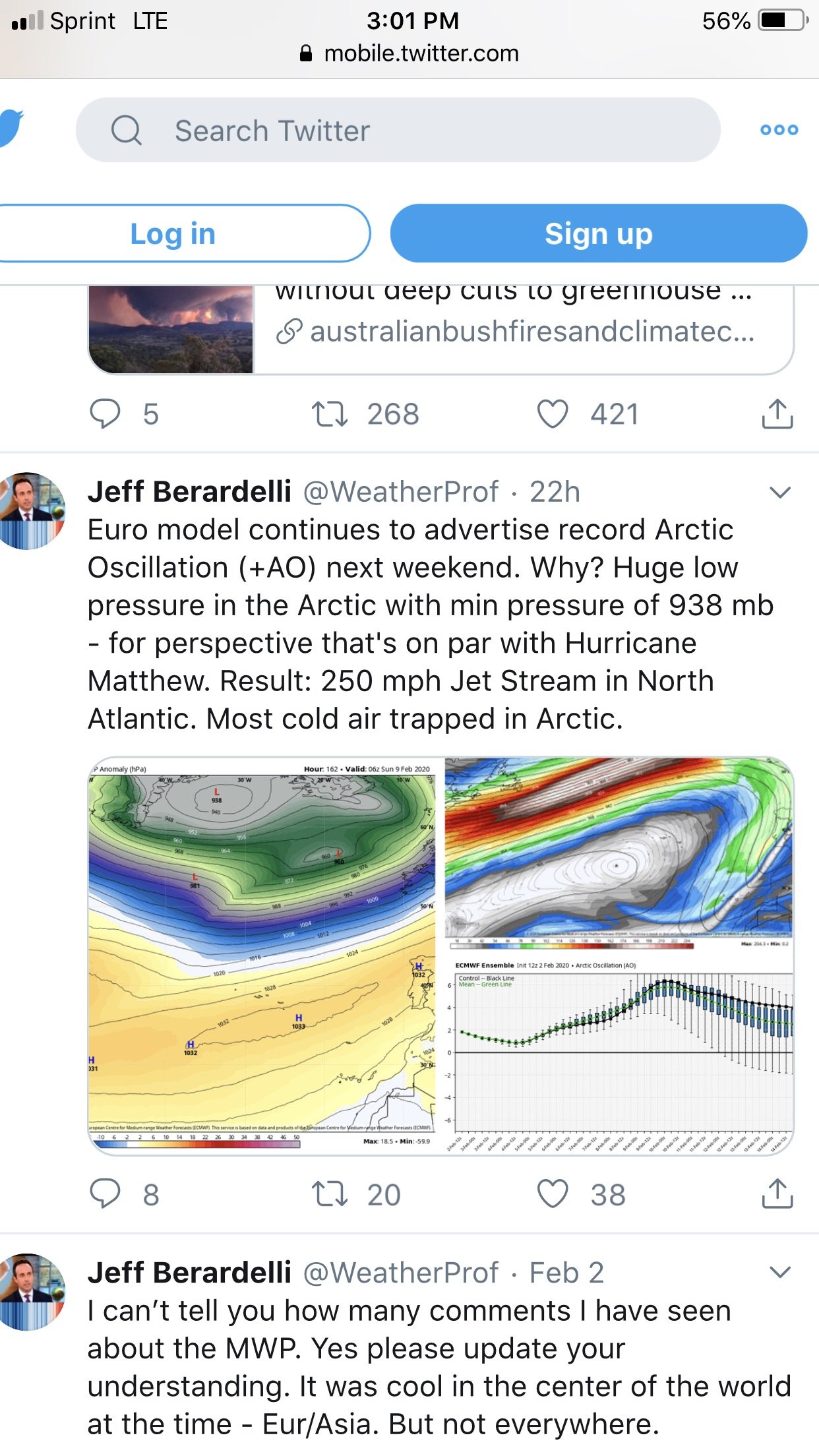
Task: Focus the Search Twitter field
Action: point(398,130)
